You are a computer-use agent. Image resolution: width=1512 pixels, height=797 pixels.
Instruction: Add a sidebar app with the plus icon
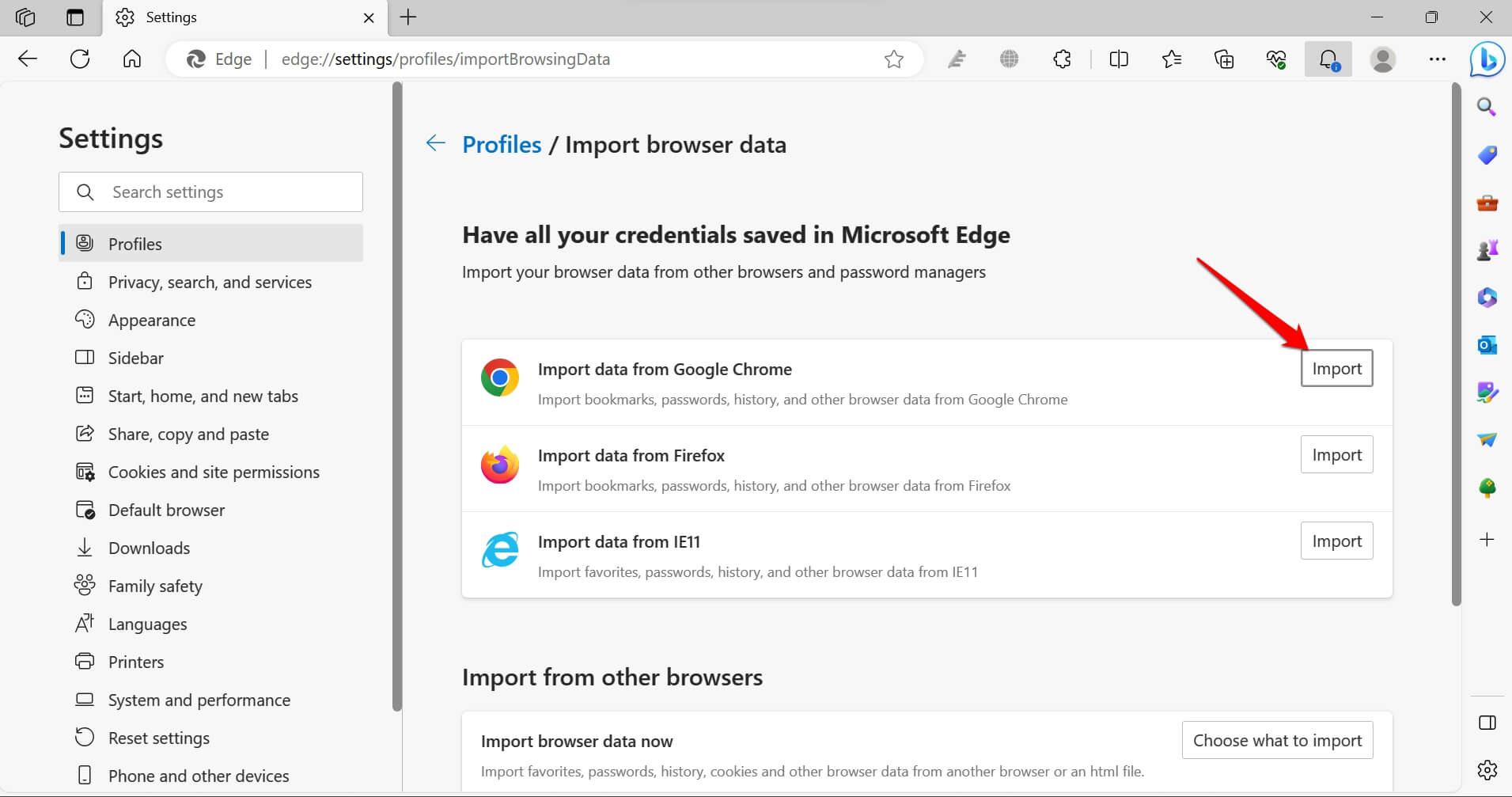[x=1487, y=540]
